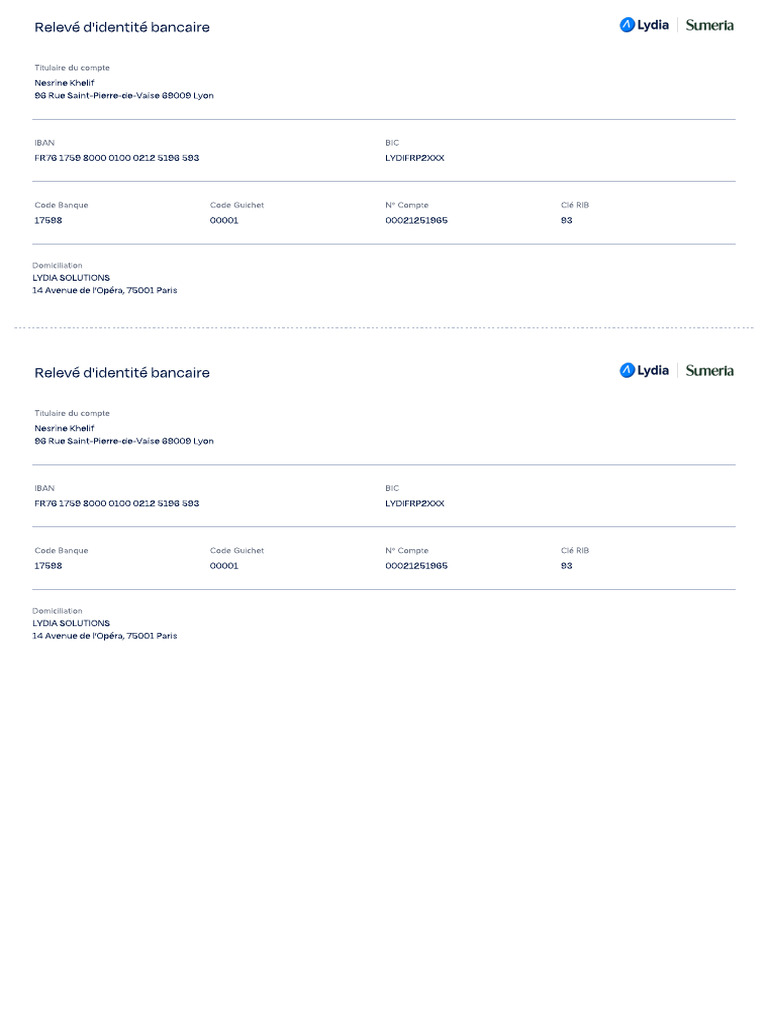Select the N° Compte value in the upper RIB

[x=416, y=220]
